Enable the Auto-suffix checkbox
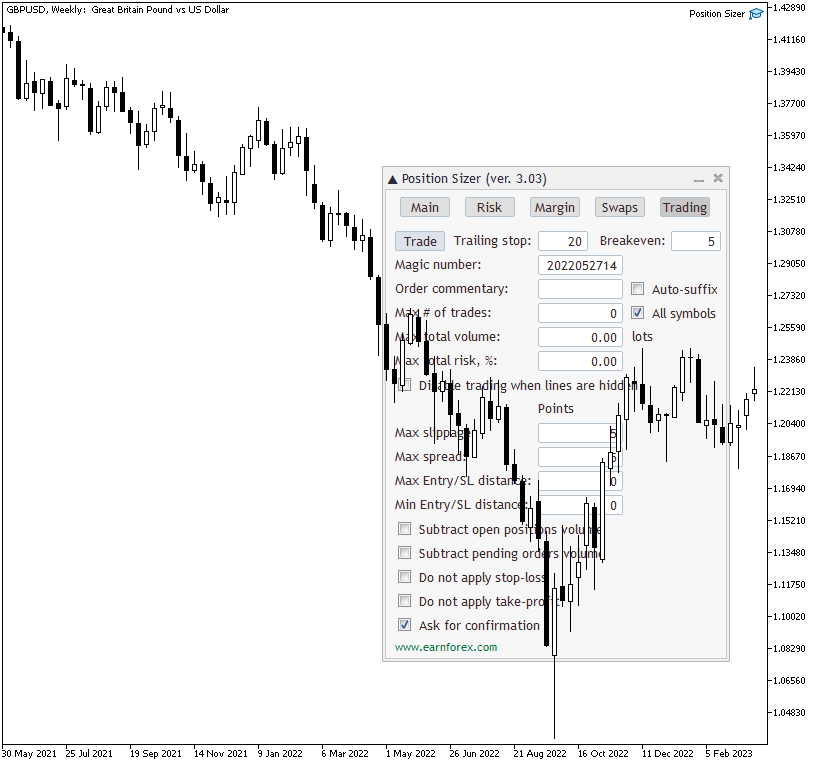The height and width of the screenshot is (765, 820). pyautogui.click(x=637, y=289)
